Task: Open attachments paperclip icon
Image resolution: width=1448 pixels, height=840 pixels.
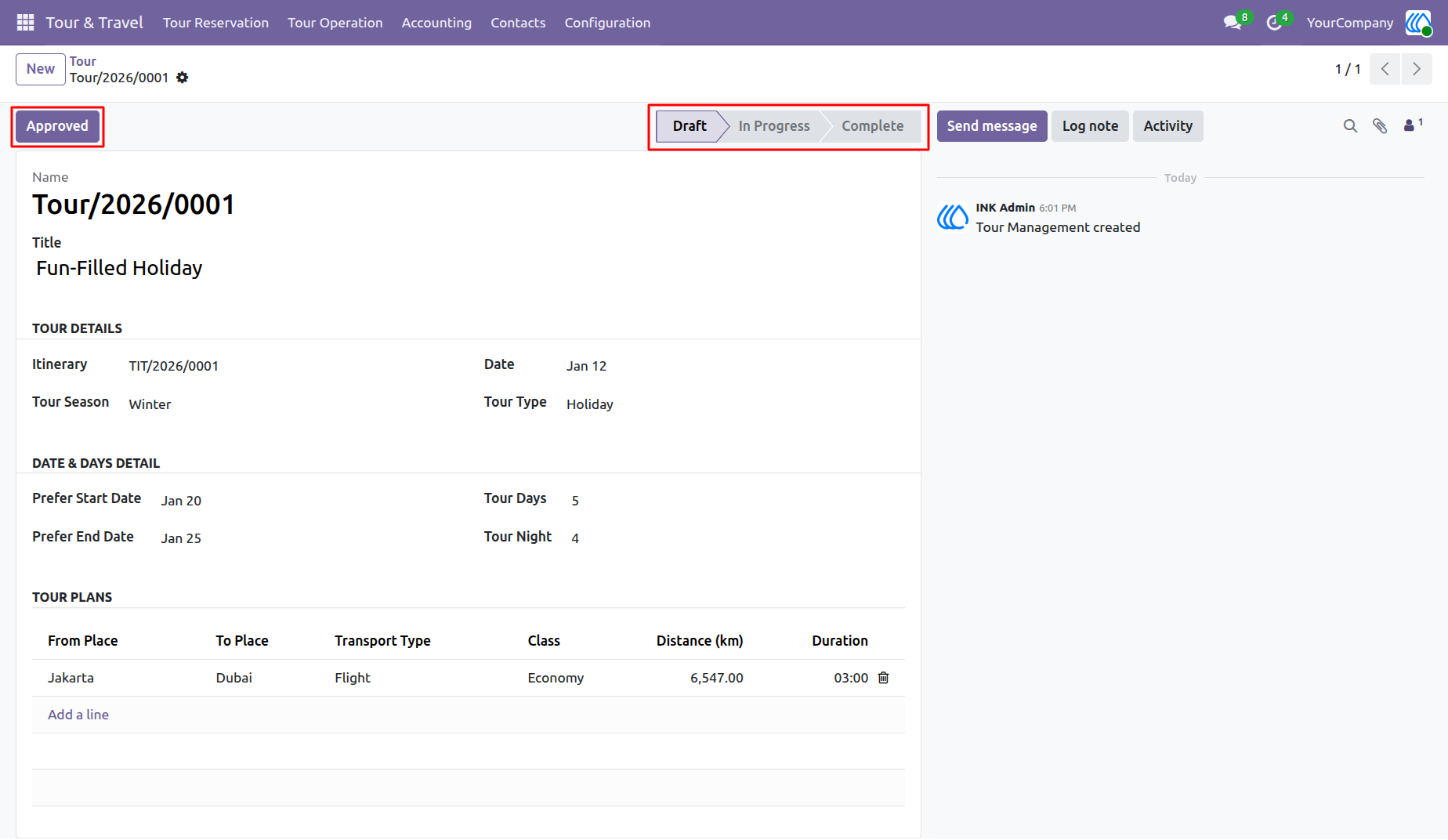Action: [1380, 126]
